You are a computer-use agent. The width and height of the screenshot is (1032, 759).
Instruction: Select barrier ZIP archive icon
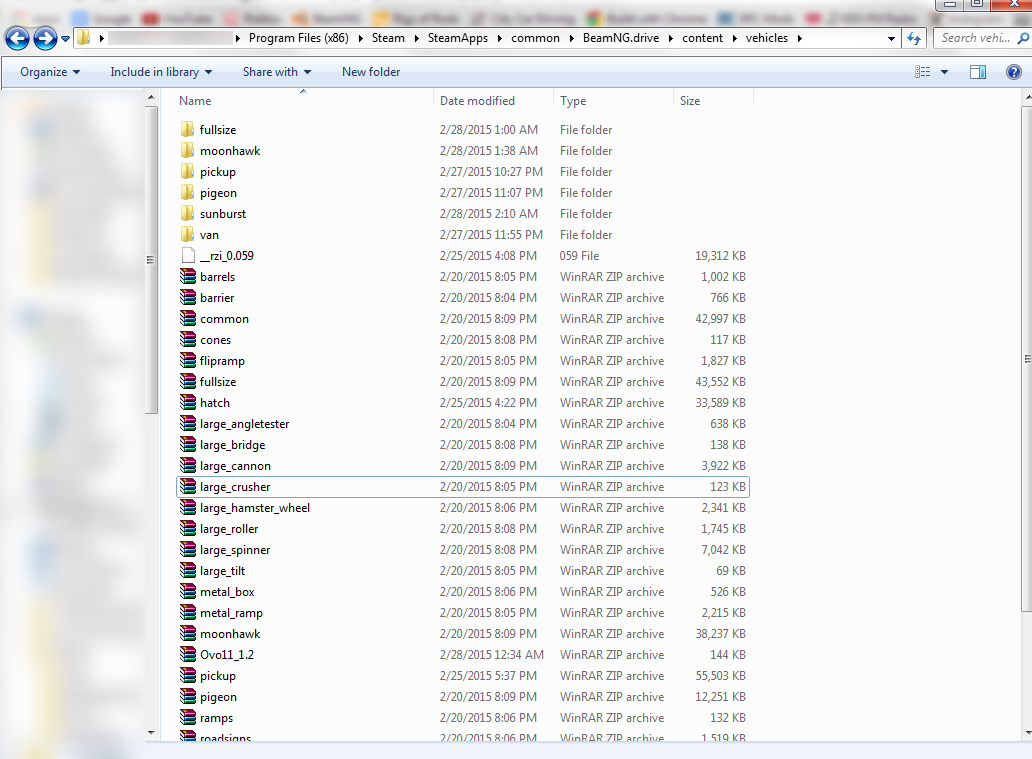188,298
